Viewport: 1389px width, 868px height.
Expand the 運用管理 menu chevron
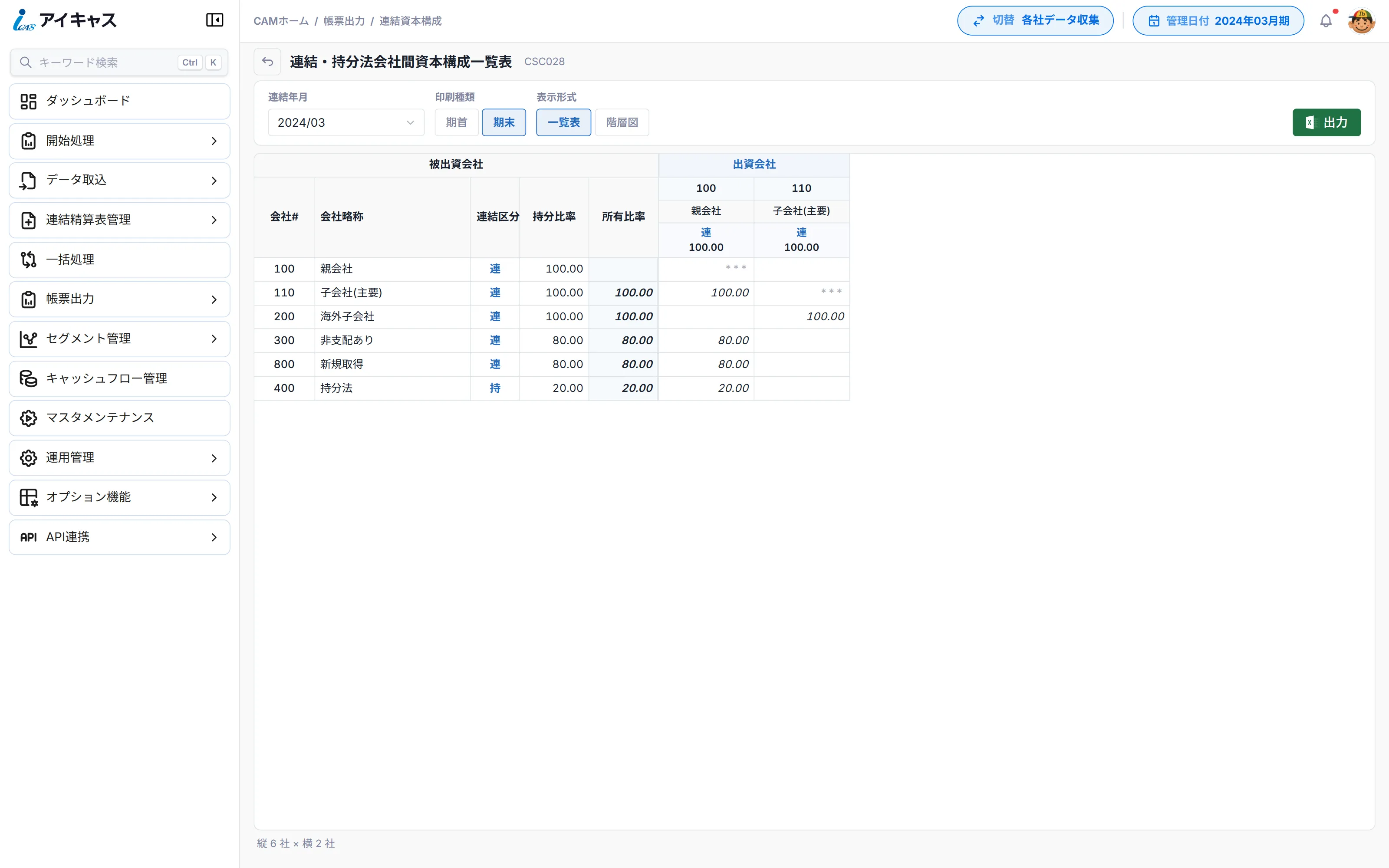click(214, 458)
